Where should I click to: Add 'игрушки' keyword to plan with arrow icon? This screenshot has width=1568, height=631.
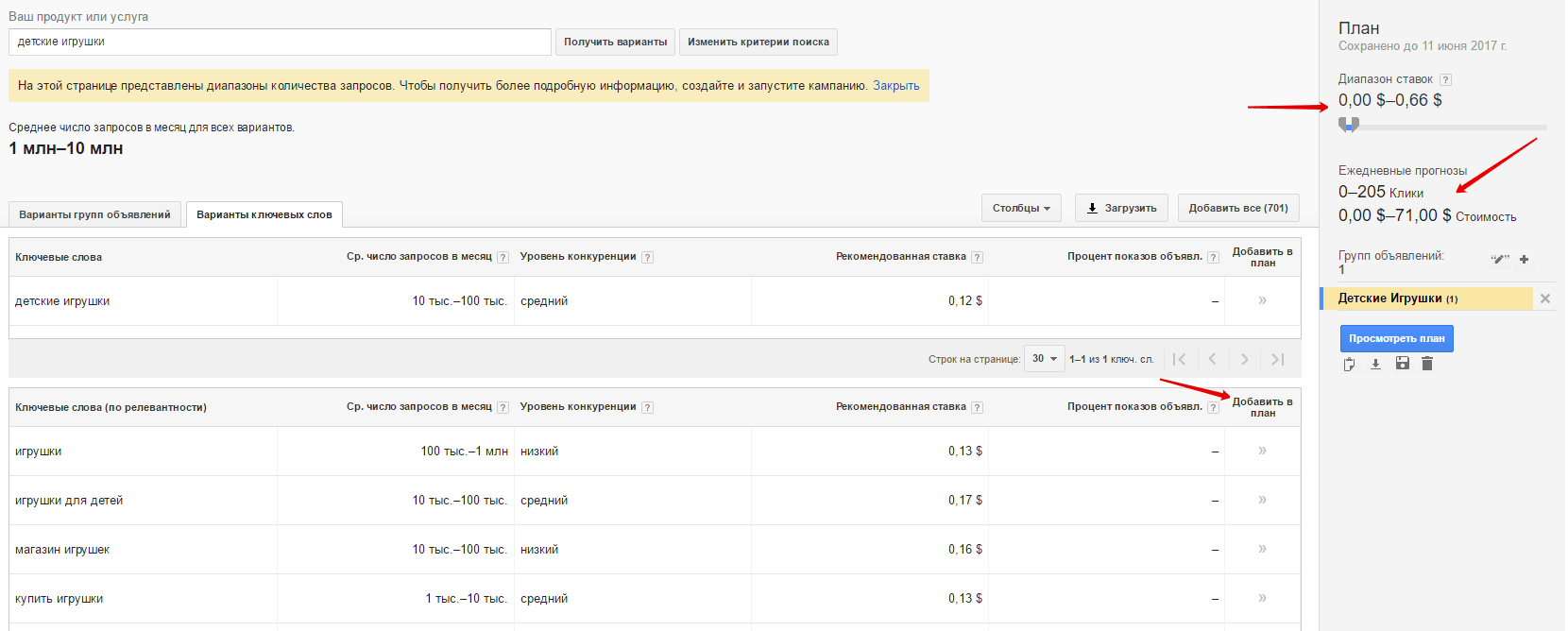click(x=1262, y=451)
